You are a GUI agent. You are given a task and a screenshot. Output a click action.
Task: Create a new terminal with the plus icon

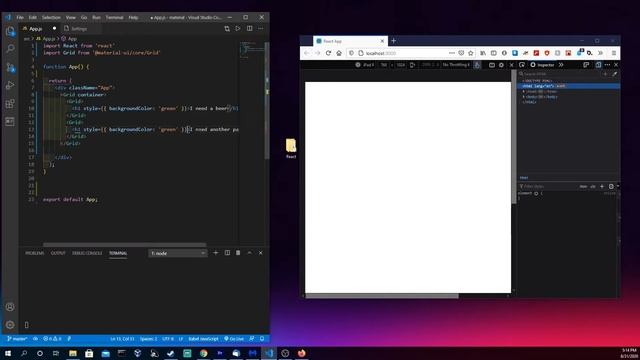click(216, 253)
